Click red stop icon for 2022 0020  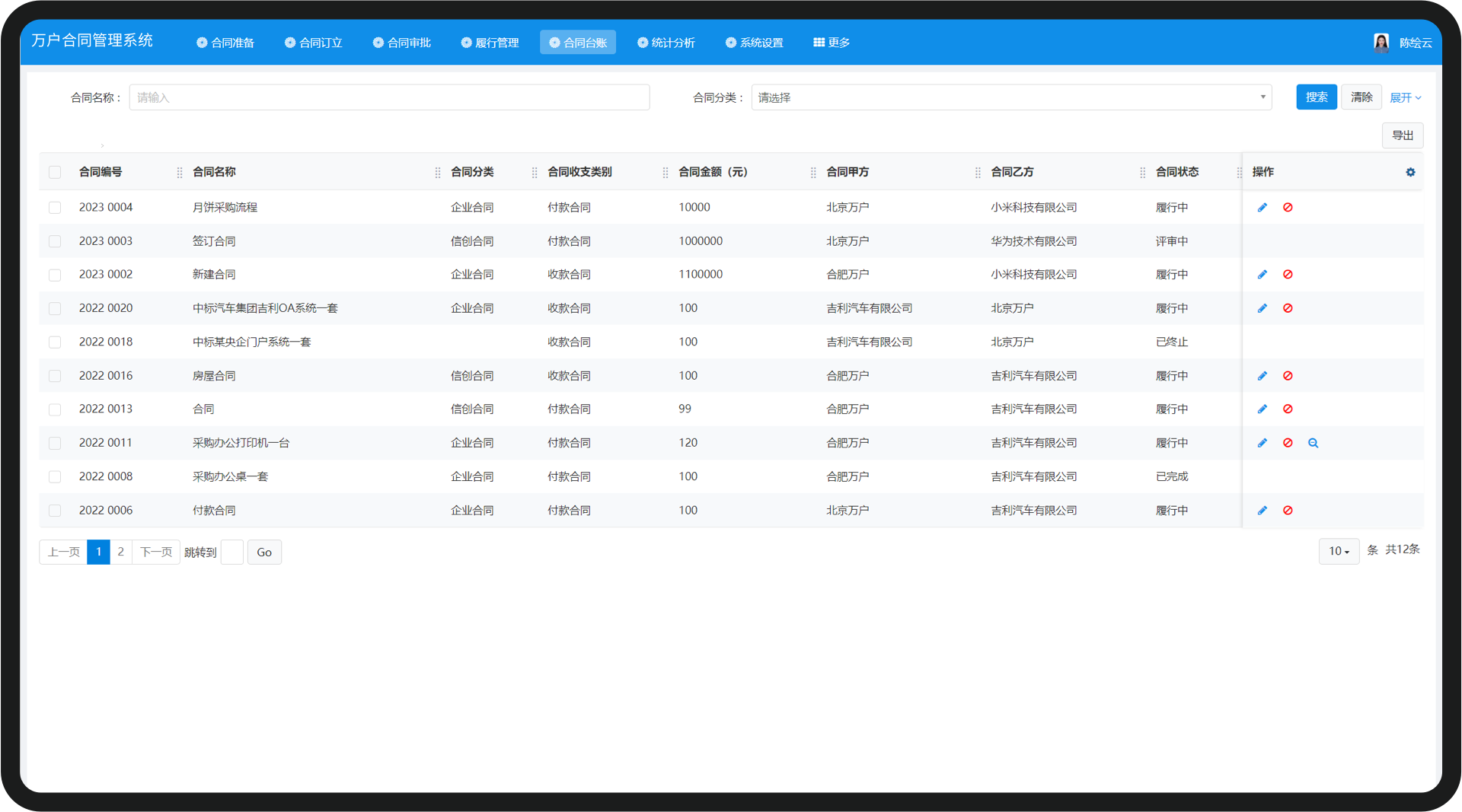pos(1288,308)
